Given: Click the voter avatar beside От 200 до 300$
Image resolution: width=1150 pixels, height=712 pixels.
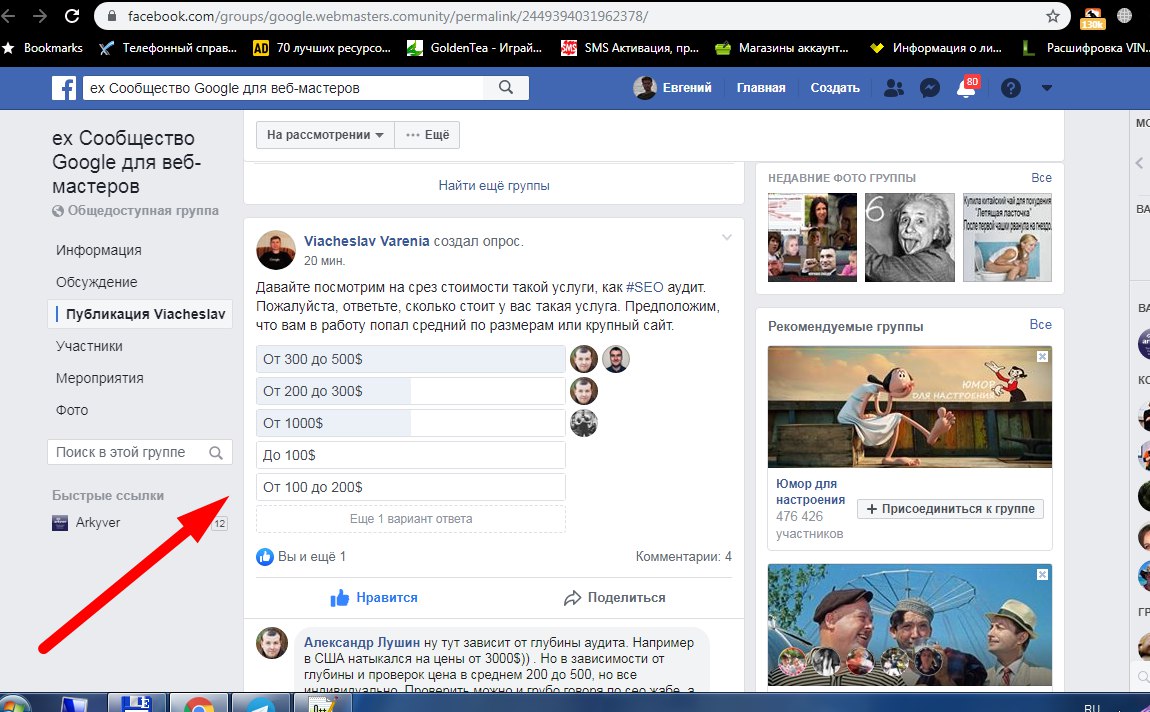Looking at the screenshot, I should [x=584, y=391].
